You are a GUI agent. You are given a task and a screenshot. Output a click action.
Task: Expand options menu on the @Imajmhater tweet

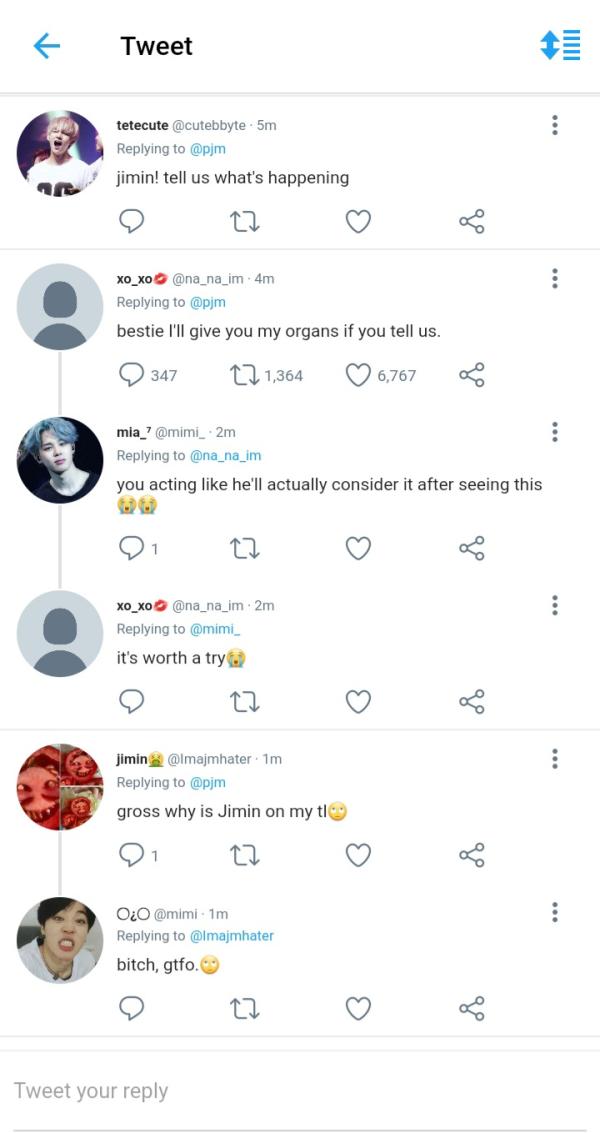coord(554,759)
